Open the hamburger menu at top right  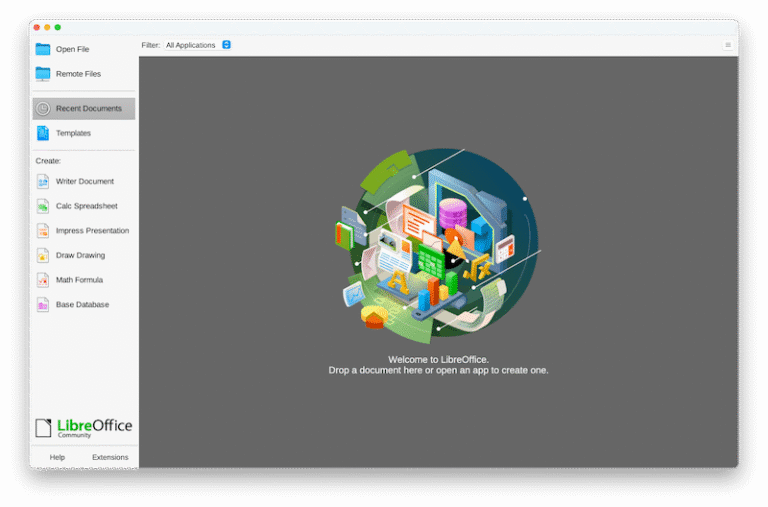pyautogui.click(x=728, y=45)
